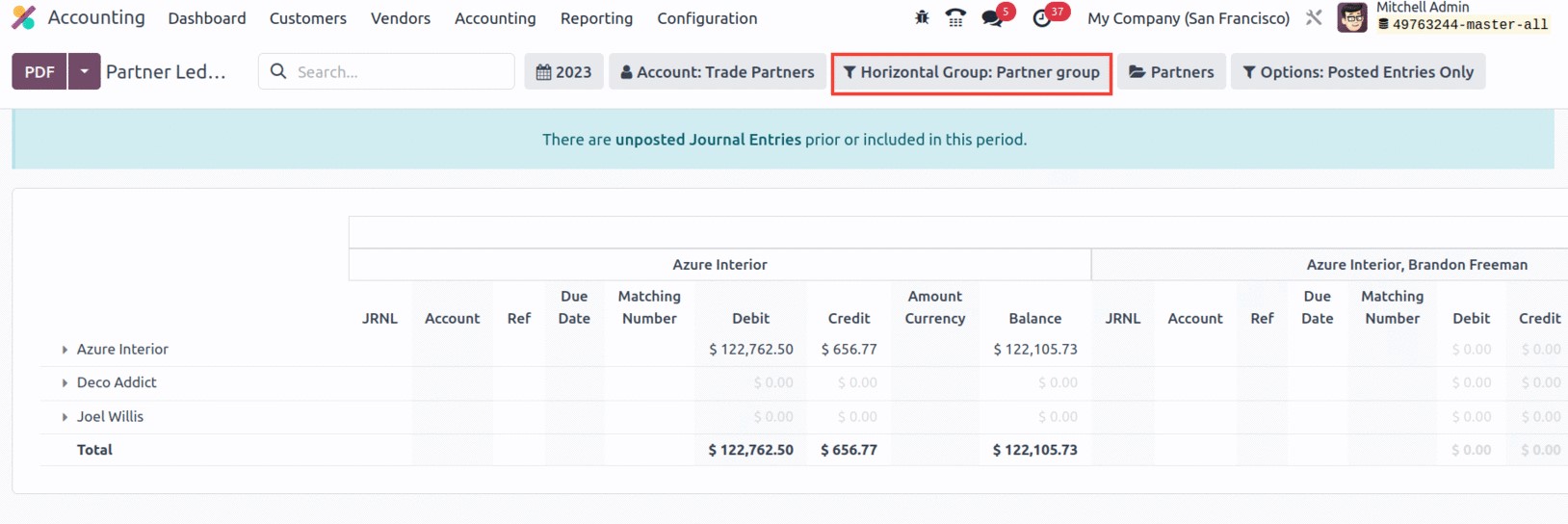Expand the Deco Addict row
This screenshot has width=1568, height=524.
65,383
